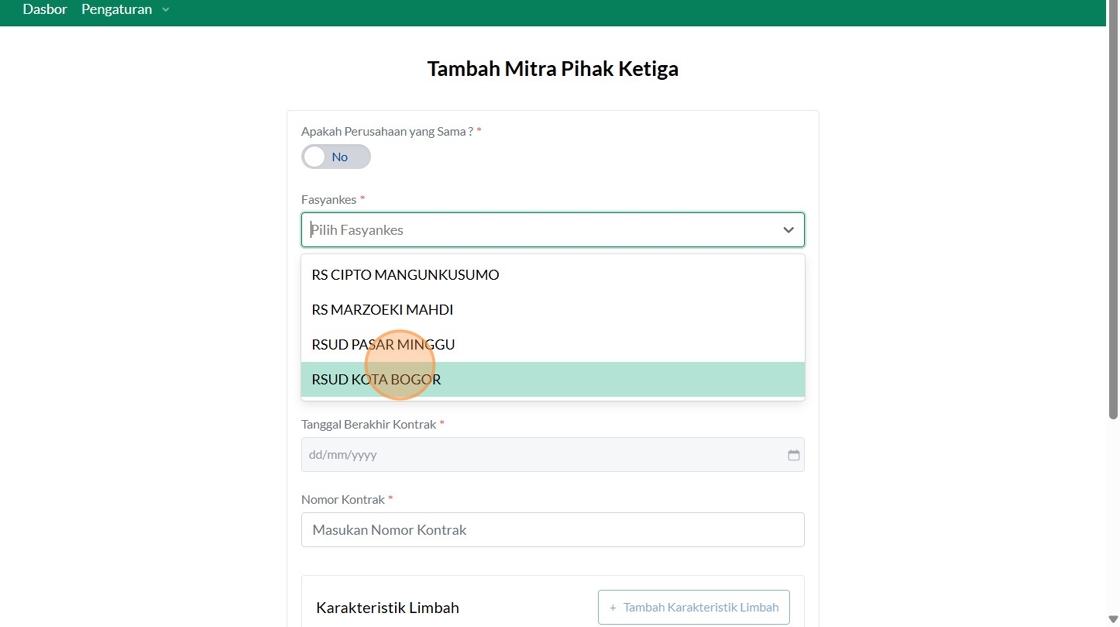1120x627 pixels.
Task: Choose RS MARZOEKI MAHDI from list
Action: (382, 310)
